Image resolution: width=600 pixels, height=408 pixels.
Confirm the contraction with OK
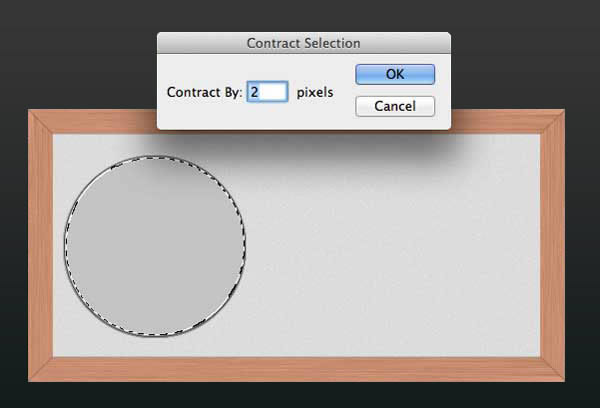click(395, 74)
